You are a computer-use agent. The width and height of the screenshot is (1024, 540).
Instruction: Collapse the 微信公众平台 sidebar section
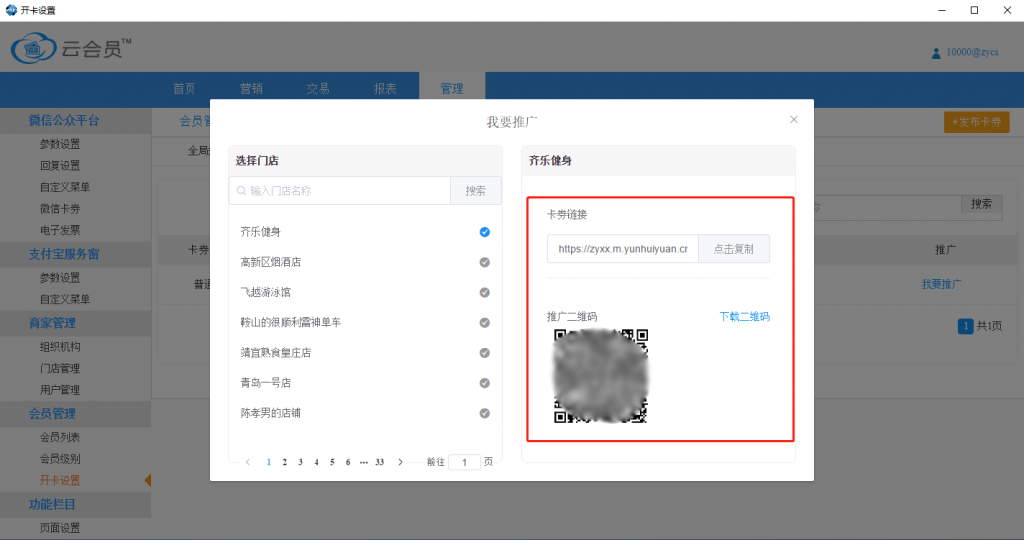pyautogui.click(x=75, y=121)
